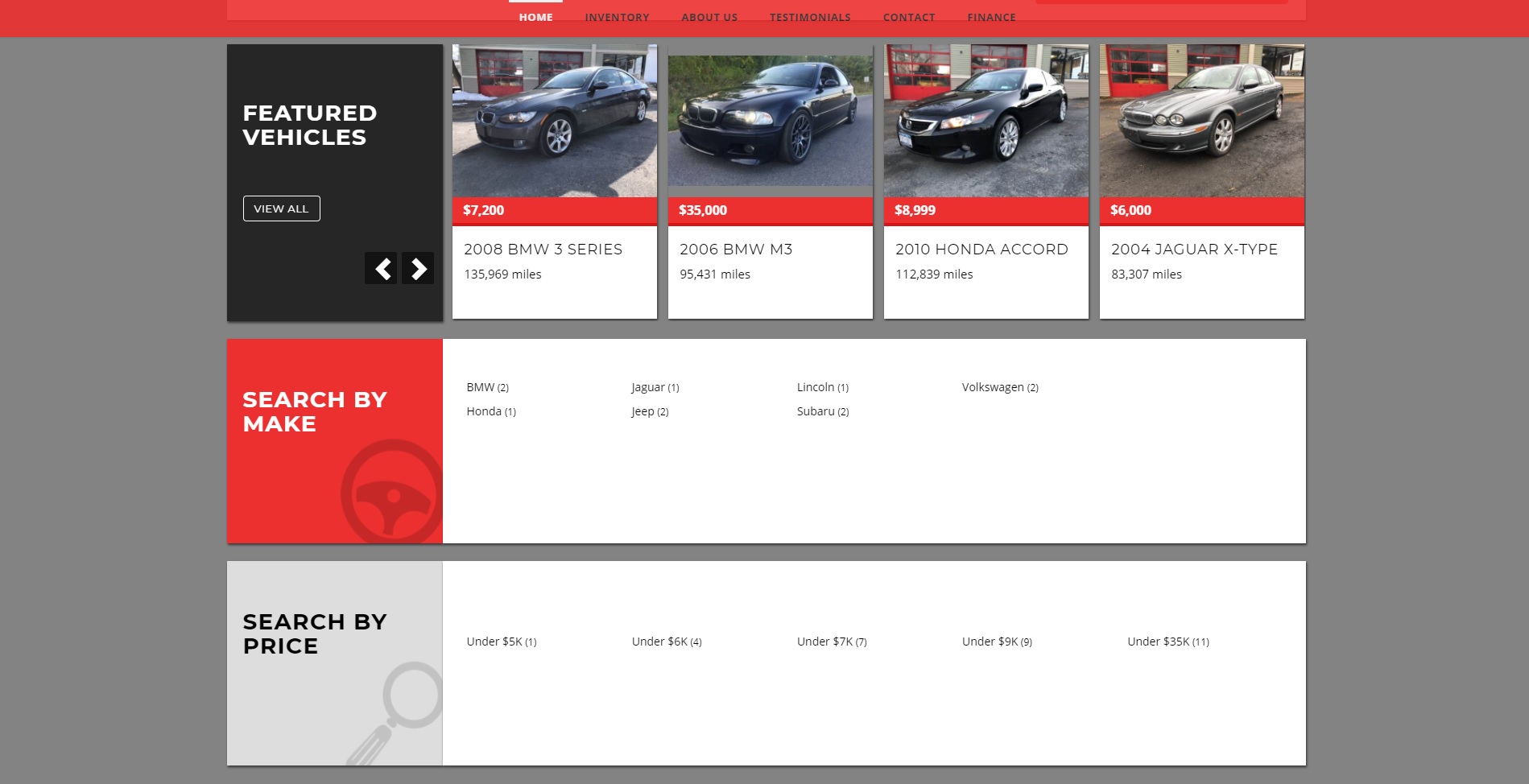Filter by make Jeep (2)
The width and height of the screenshot is (1529, 784).
coord(650,411)
